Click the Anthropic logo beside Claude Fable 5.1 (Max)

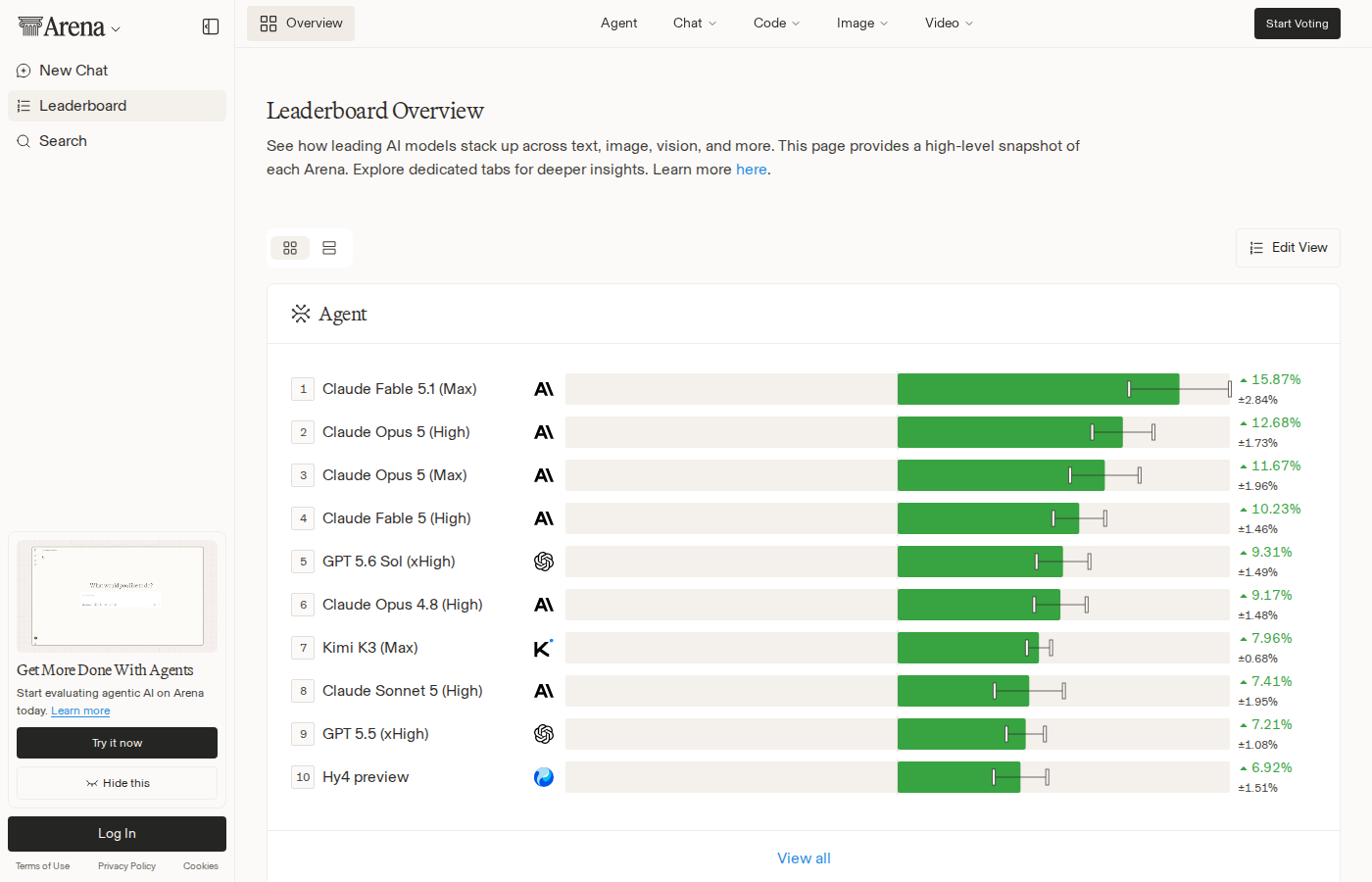[544, 389]
